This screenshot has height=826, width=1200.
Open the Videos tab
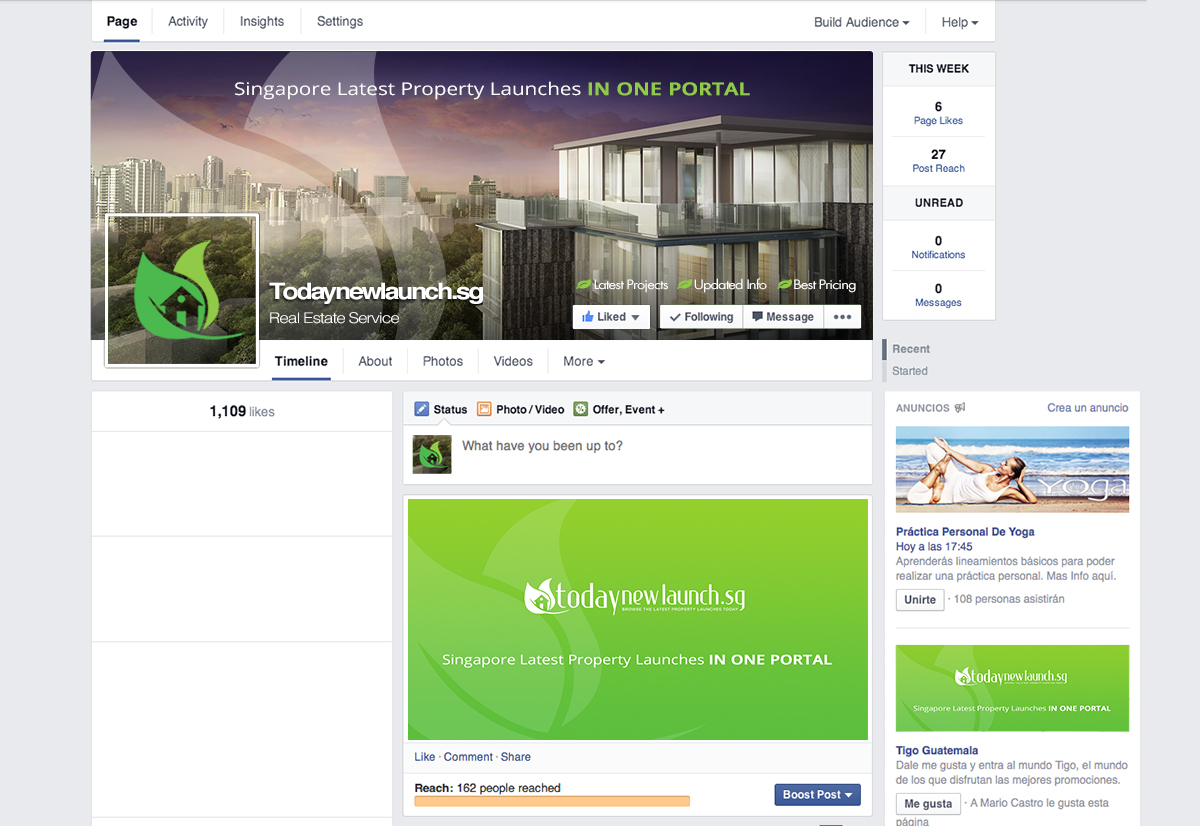[x=513, y=361]
